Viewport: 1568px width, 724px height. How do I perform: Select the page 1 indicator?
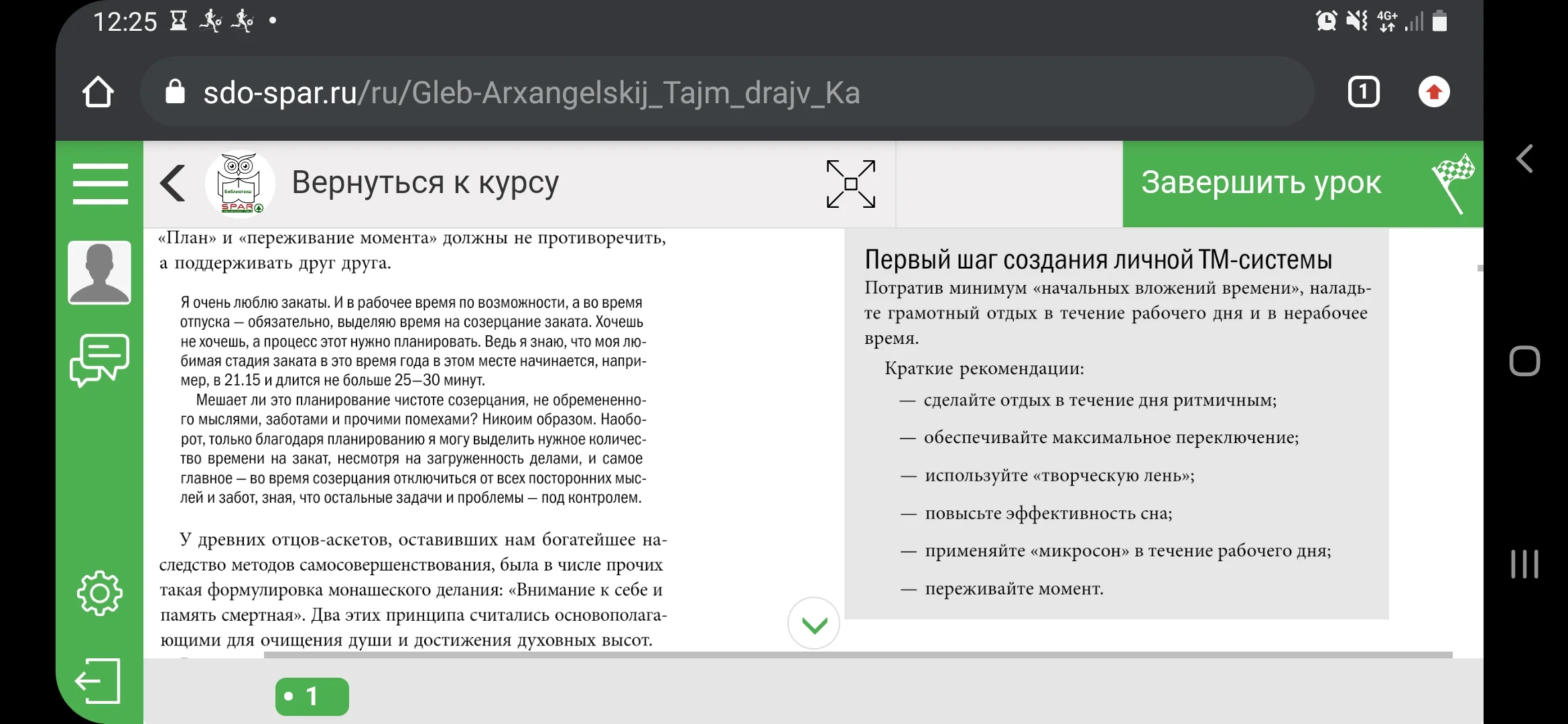(312, 696)
